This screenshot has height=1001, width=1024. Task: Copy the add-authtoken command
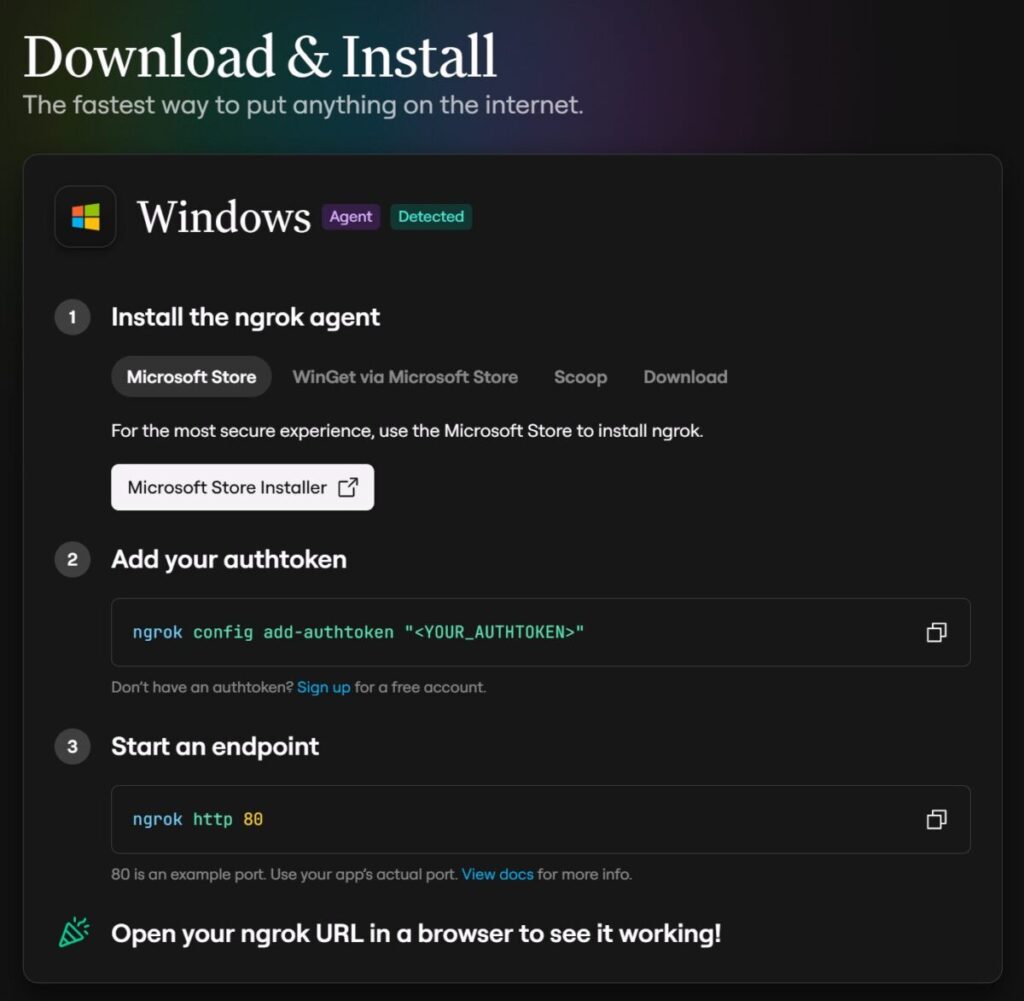(x=936, y=632)
